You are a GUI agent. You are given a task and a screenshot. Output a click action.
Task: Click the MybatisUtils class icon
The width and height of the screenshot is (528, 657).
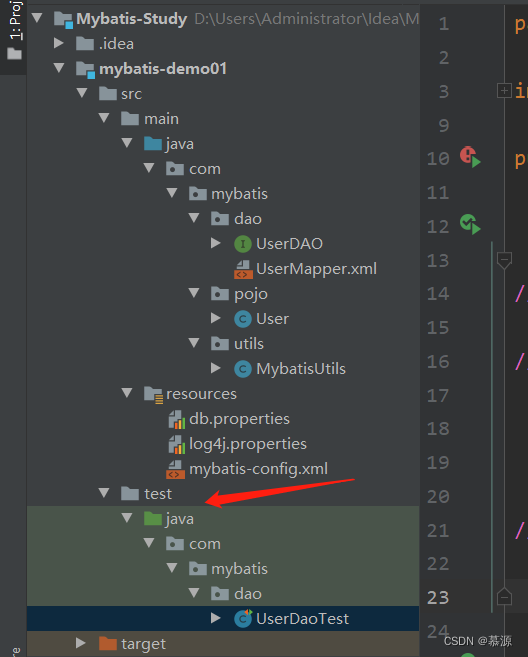243,369
